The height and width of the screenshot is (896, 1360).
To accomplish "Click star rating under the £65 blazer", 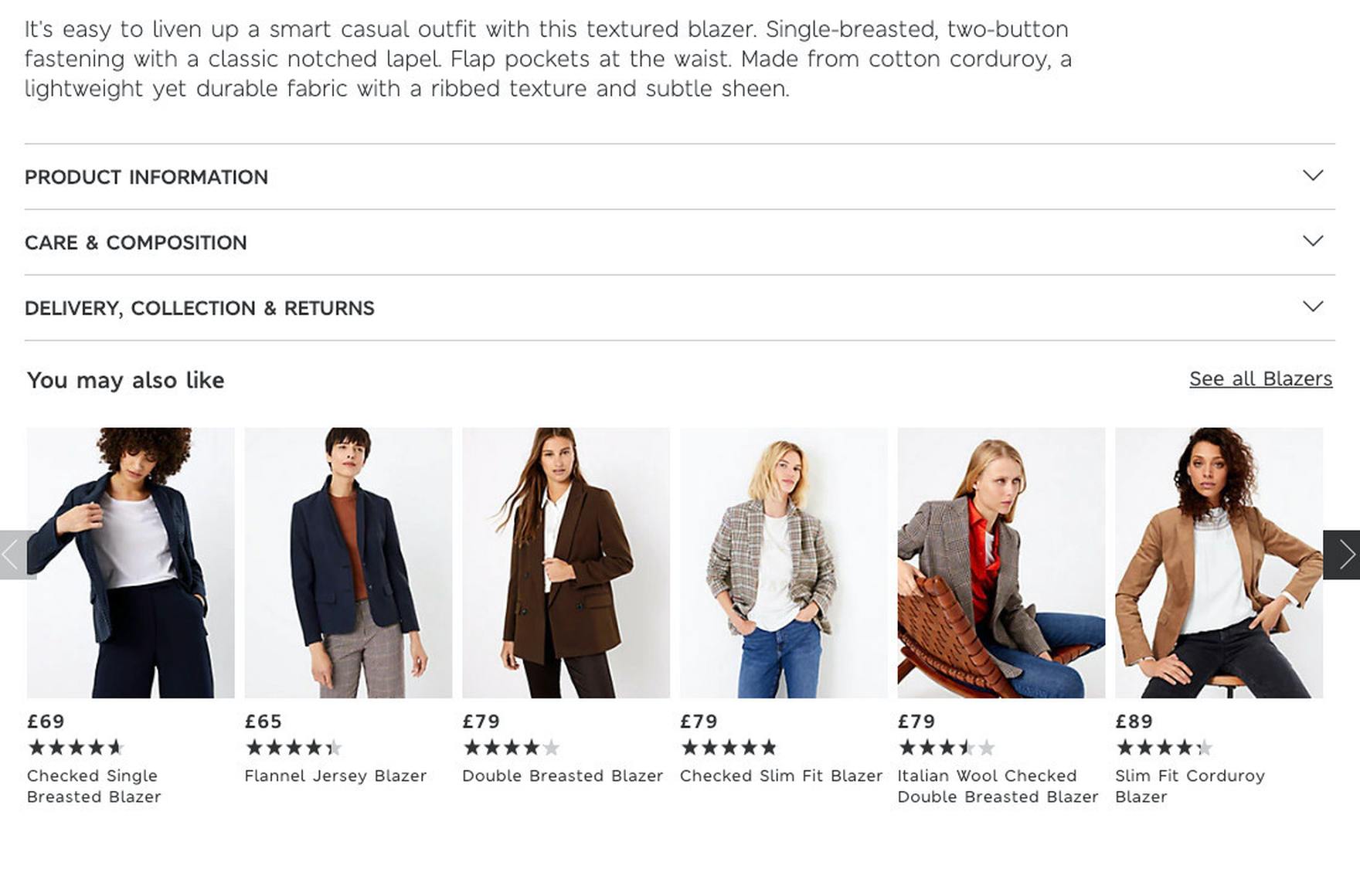I will pyautogui.click(x=294, y=748).
